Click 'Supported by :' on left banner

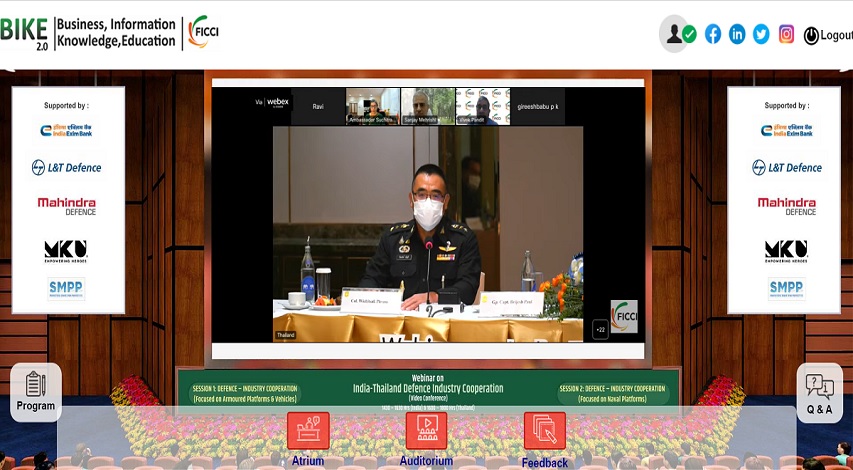[x=66, y=106]
